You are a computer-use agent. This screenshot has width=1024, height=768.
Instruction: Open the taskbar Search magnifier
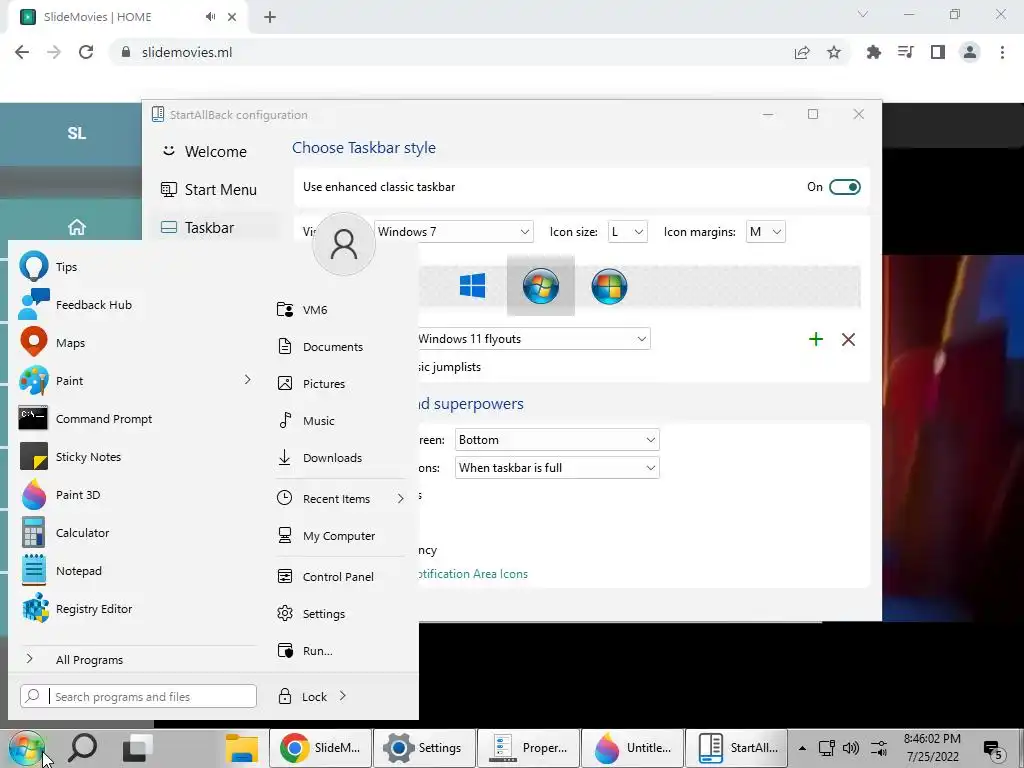click(x=83, y=748)
